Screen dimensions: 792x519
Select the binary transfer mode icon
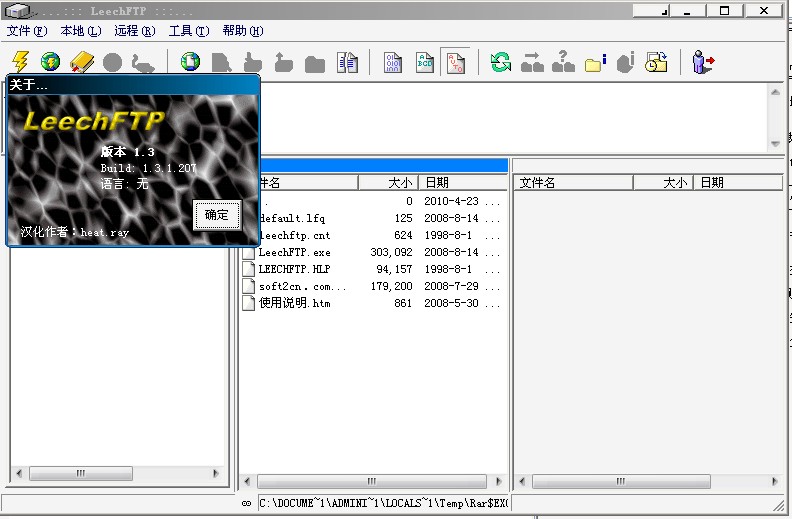click(x=393, y=62)
